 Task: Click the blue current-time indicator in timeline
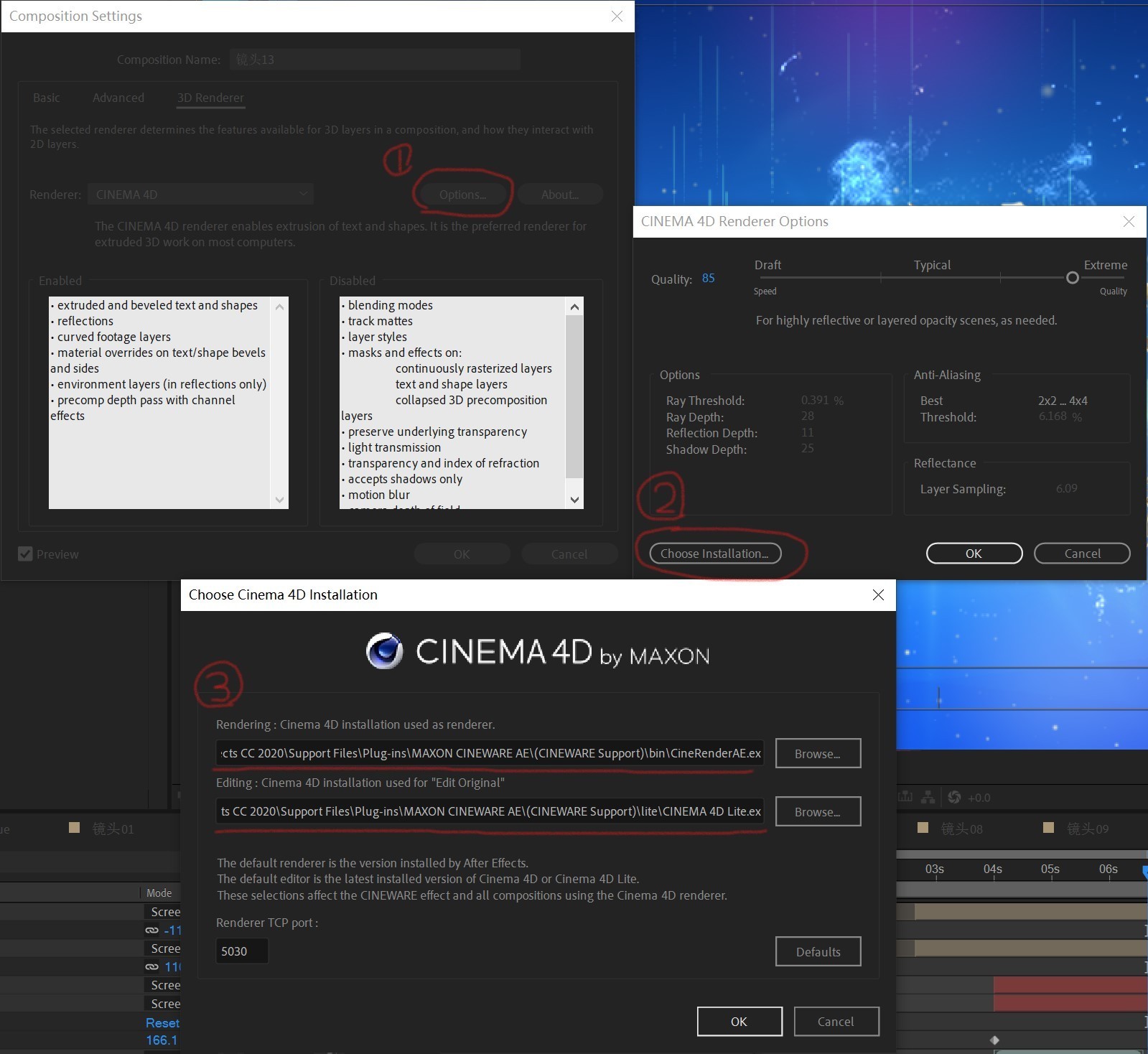(x=1145, y=872)
